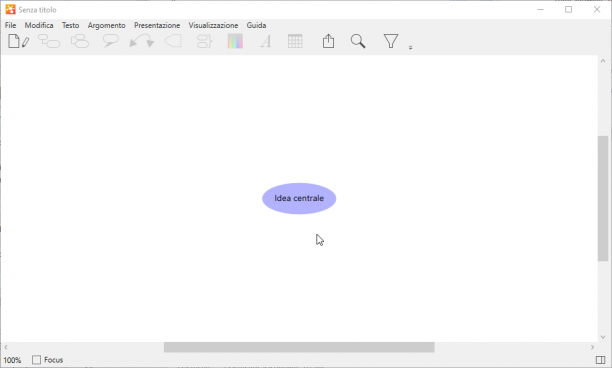
Task: Toggle the side panel icon at bottom right
Action: pyautogui.click(x=600, y=360)
